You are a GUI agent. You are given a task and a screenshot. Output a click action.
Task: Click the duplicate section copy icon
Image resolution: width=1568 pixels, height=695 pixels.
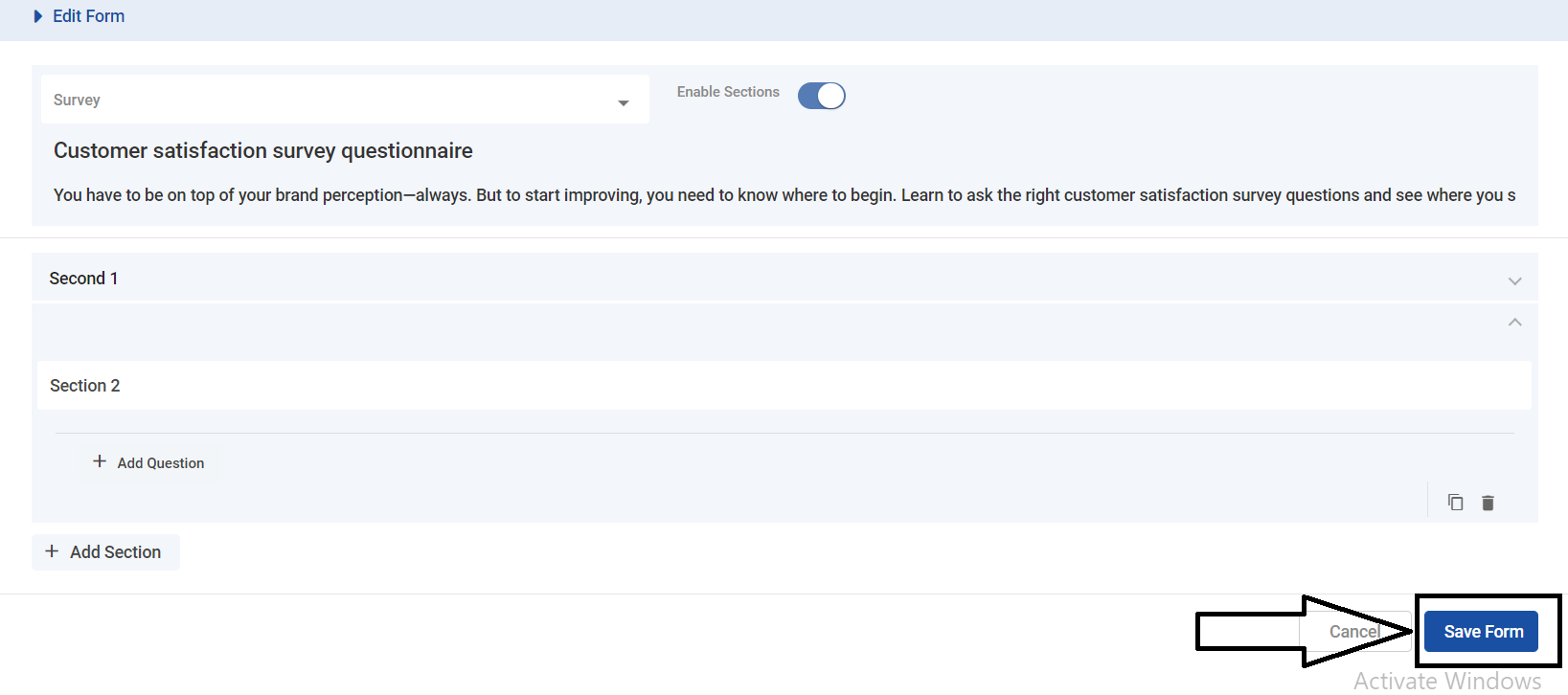tap(1455, 503)
